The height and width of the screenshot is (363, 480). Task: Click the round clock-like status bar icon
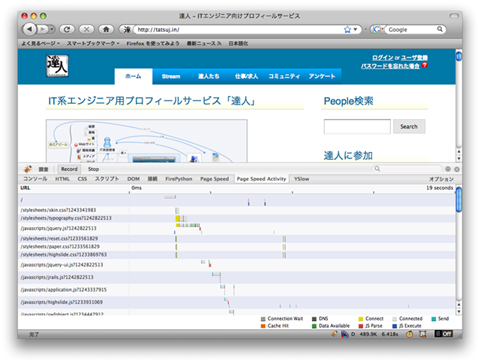point(409,334)
